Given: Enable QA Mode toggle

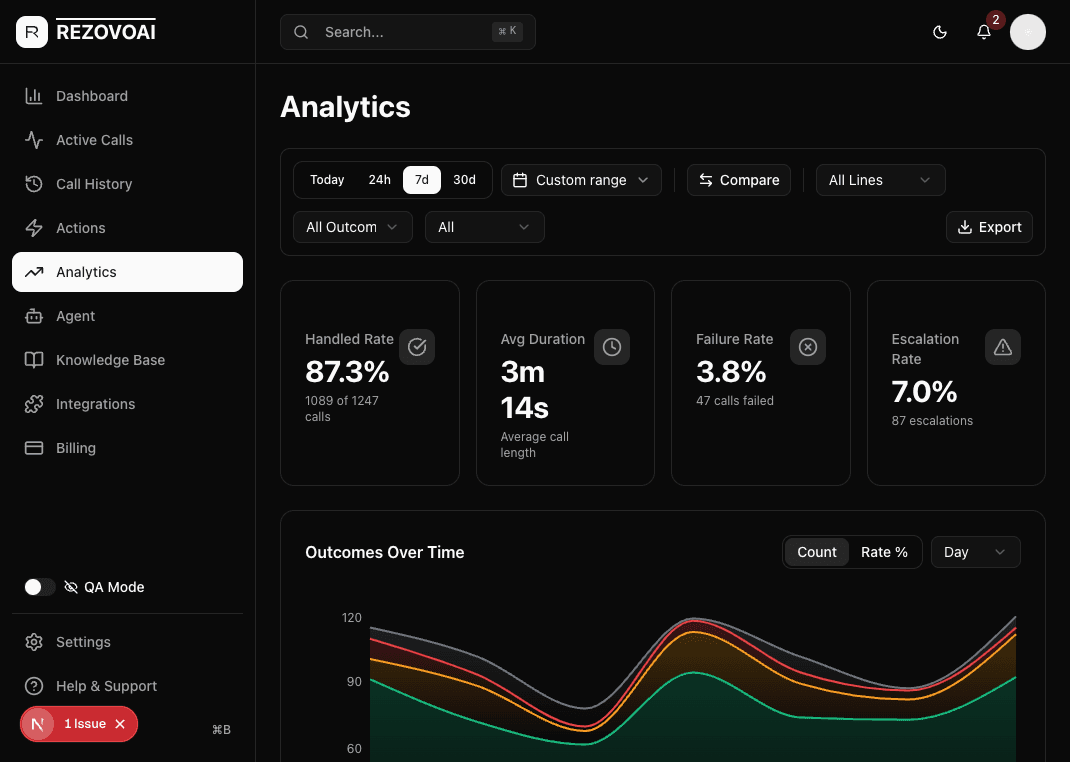Looking at the screenshot, I should click(39, 587).
